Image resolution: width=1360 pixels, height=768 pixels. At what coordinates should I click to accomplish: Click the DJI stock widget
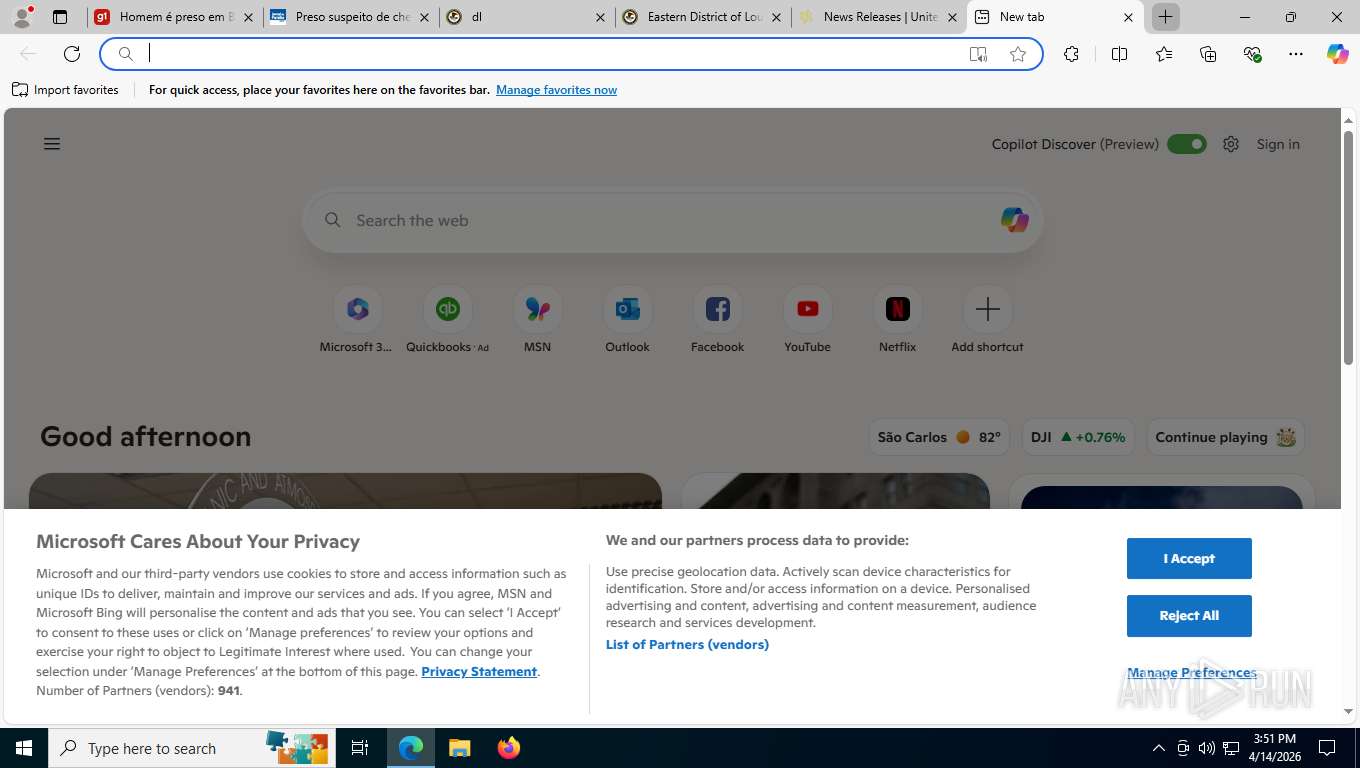tap(1078, 437)
